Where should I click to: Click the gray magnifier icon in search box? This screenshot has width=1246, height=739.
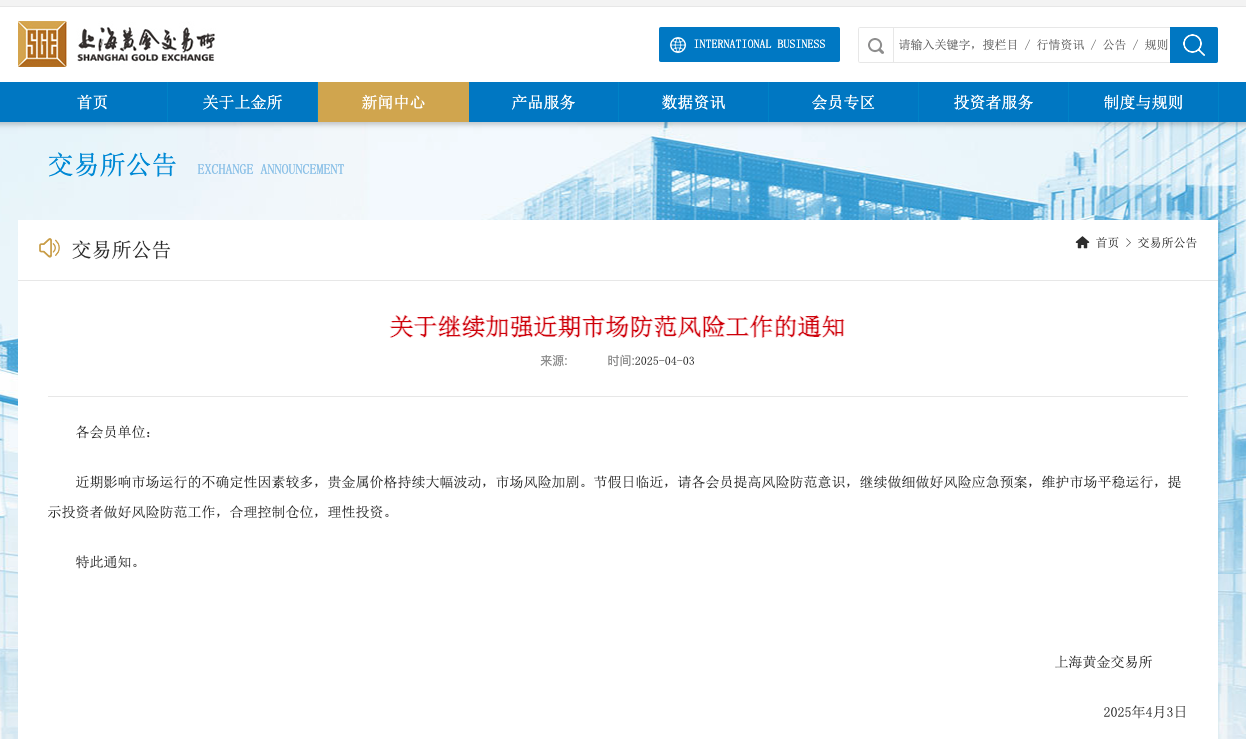[875, 45]
